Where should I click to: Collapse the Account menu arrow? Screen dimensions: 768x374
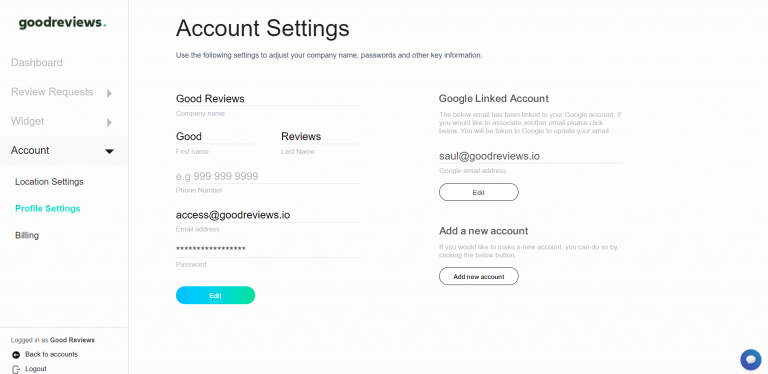tap(110, 151)
